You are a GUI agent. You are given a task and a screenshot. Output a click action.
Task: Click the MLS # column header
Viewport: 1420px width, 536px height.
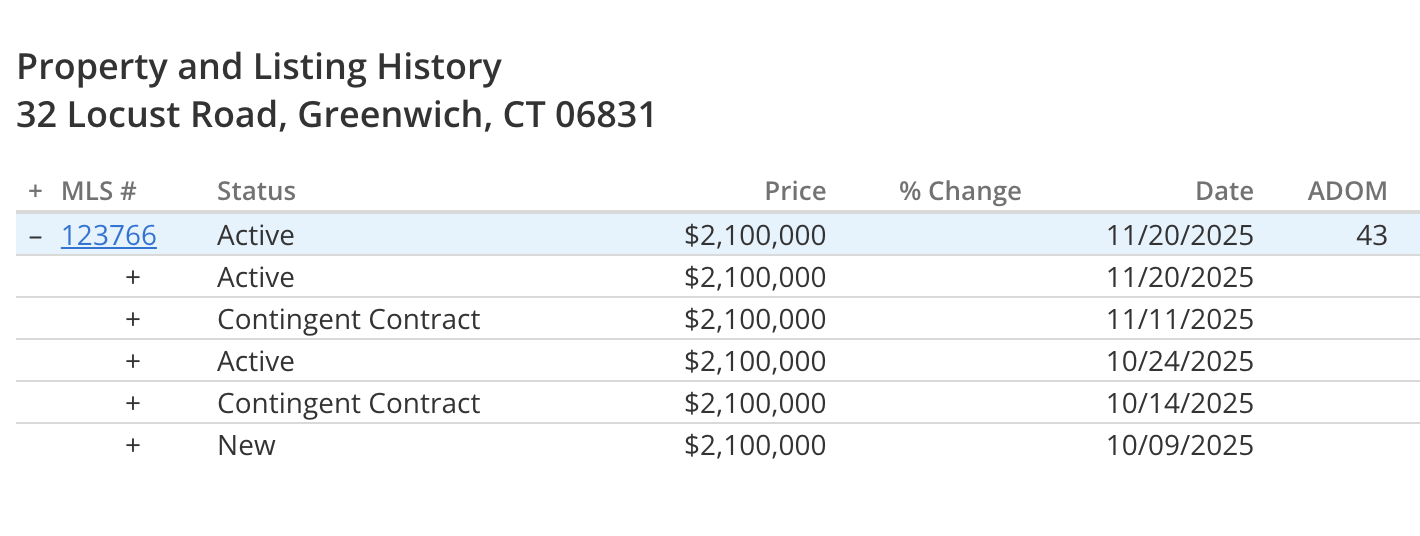[x=99, y=191]
